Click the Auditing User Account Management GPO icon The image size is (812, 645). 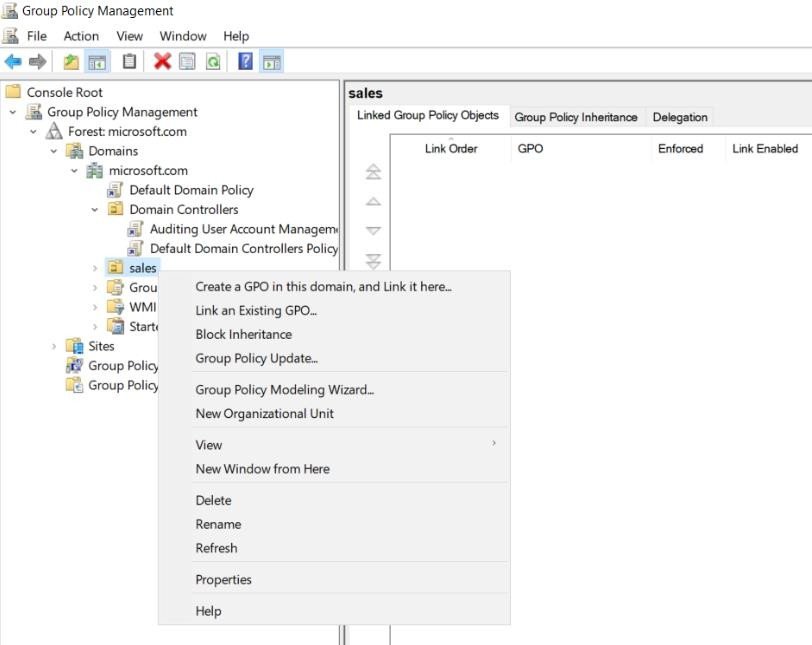(135, 229)
